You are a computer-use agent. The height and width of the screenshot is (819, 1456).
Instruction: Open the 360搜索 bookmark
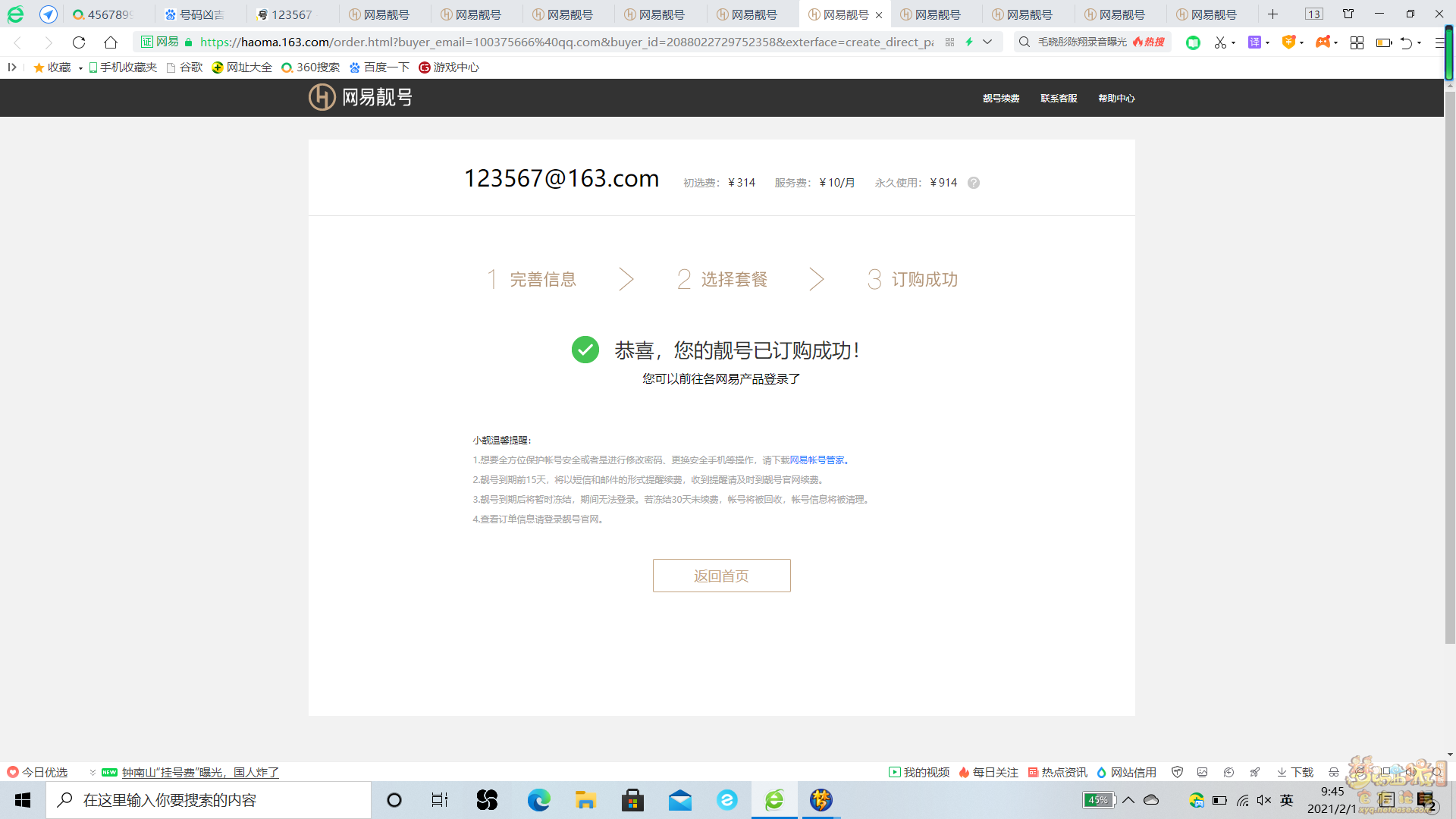(310, 67)
